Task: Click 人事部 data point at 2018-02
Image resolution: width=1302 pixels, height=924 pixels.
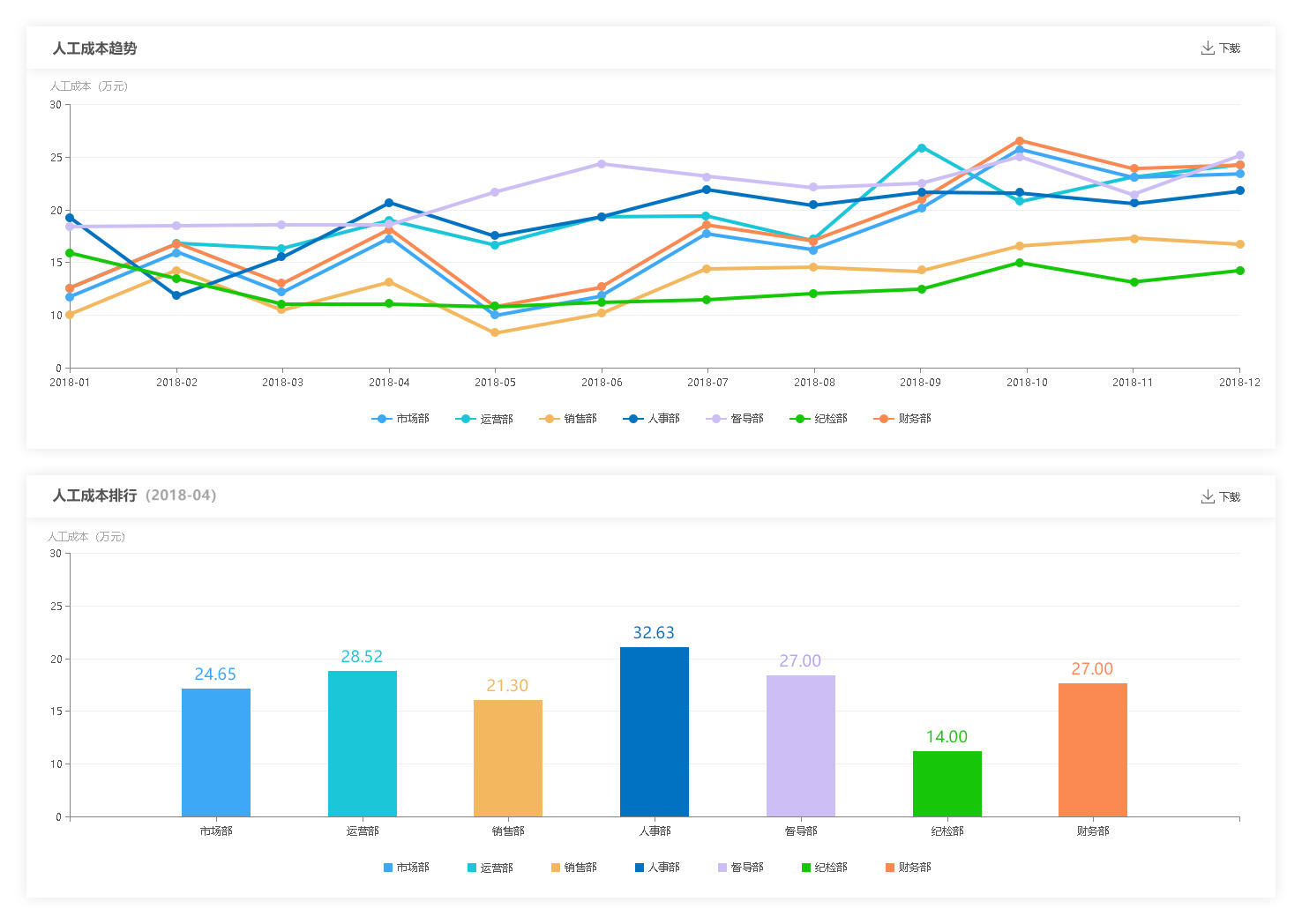Action: pyautogui.click(x=176, y=295)
